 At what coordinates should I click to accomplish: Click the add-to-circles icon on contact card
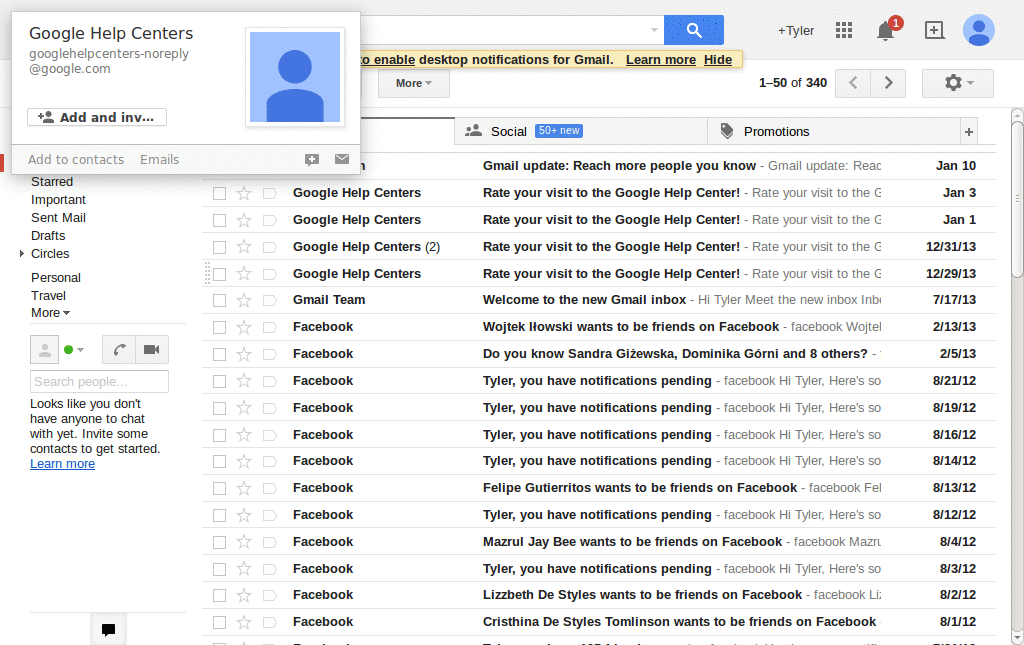[x=311, y=159]
